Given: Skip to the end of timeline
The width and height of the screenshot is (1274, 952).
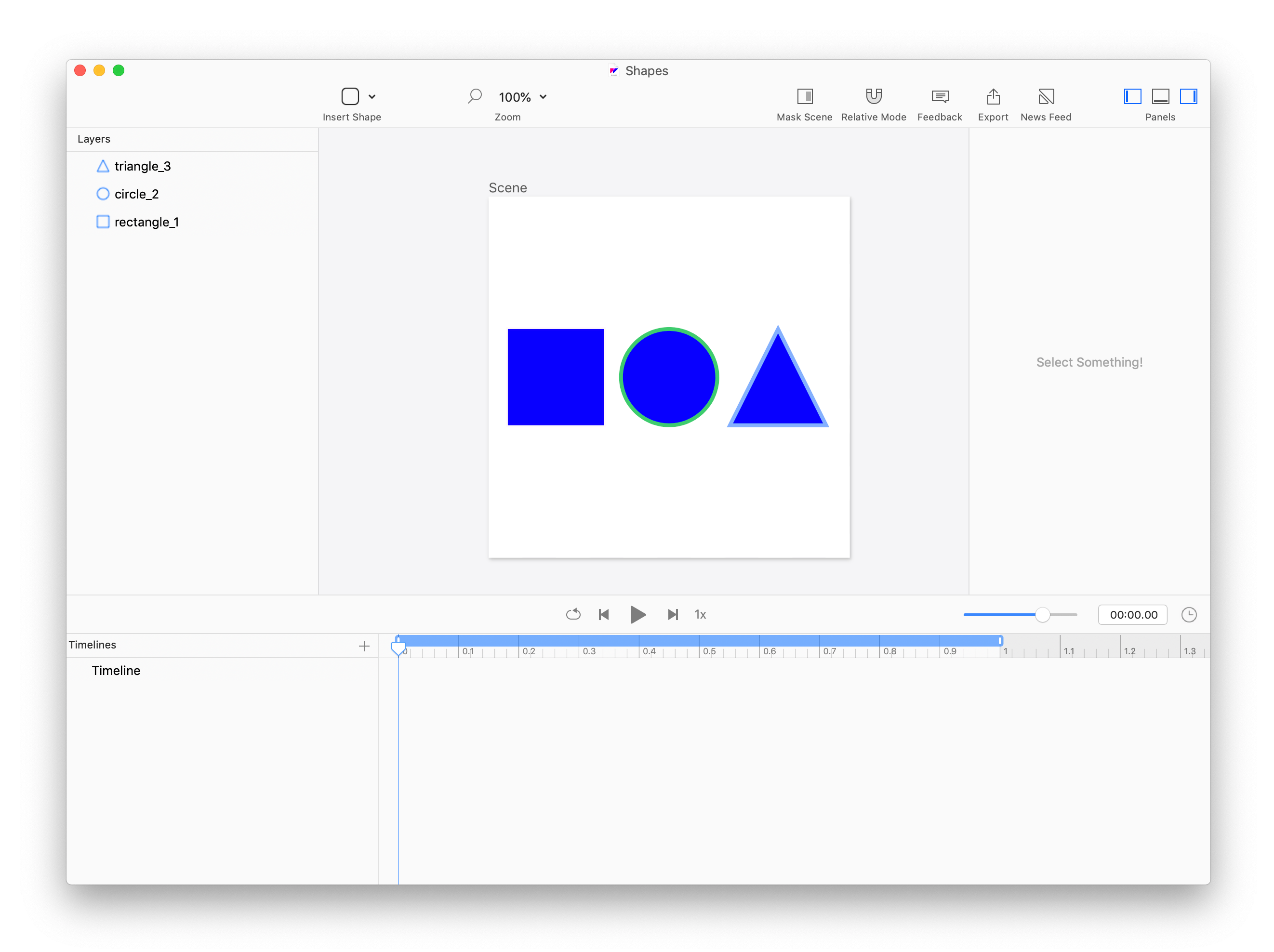Looking at the screenshot, I should (672, 614).
